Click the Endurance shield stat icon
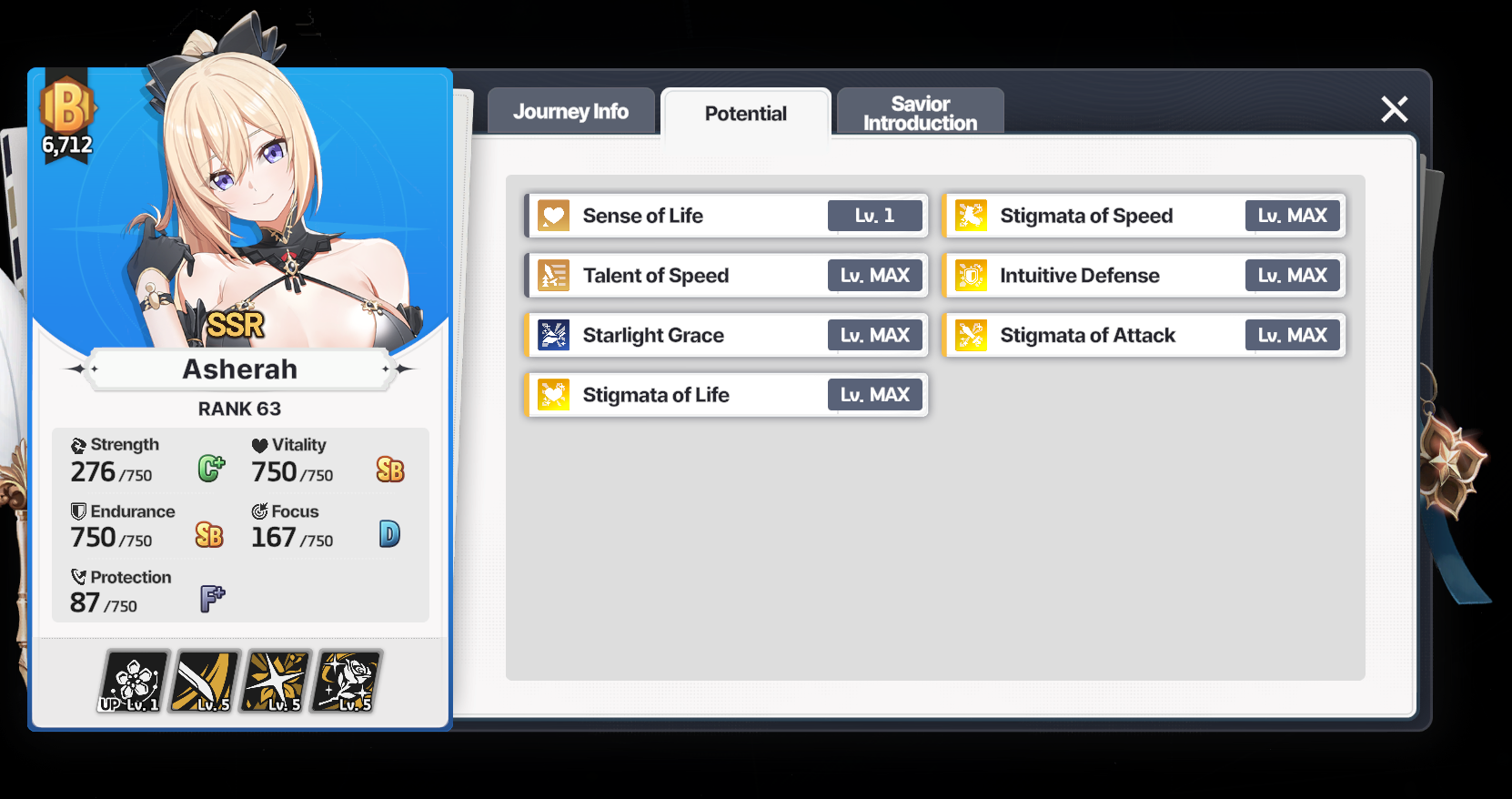This screenshot has height=799, width=1512. click(x=79, y=511)
